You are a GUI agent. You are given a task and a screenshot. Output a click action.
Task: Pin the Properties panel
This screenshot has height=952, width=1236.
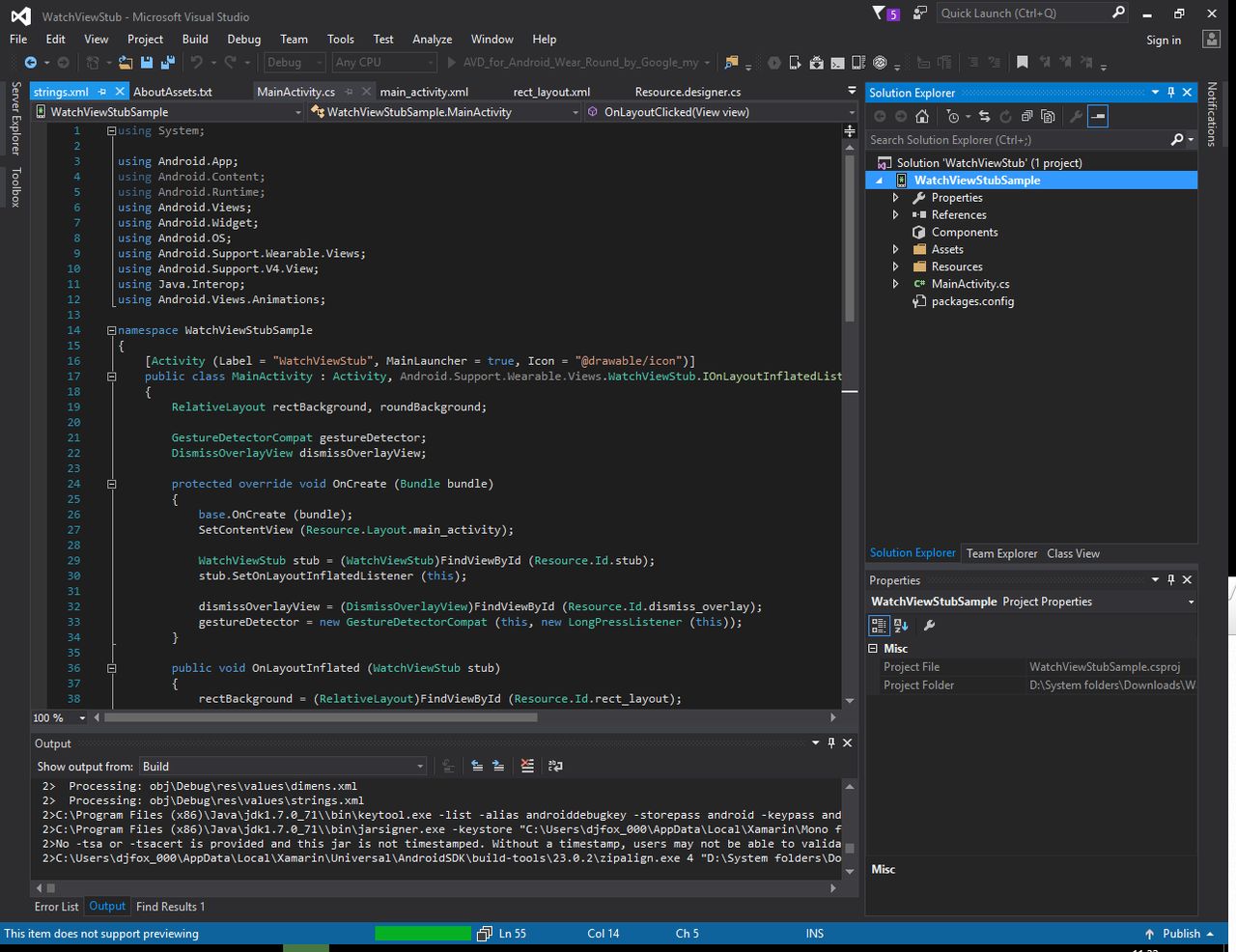coord(1171,579)
